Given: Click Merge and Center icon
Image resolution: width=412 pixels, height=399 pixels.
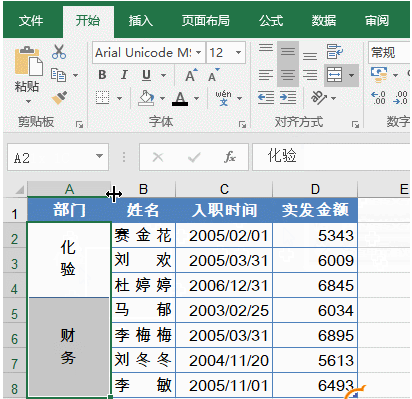Looking at the screenshot, I should click(335, 75).
